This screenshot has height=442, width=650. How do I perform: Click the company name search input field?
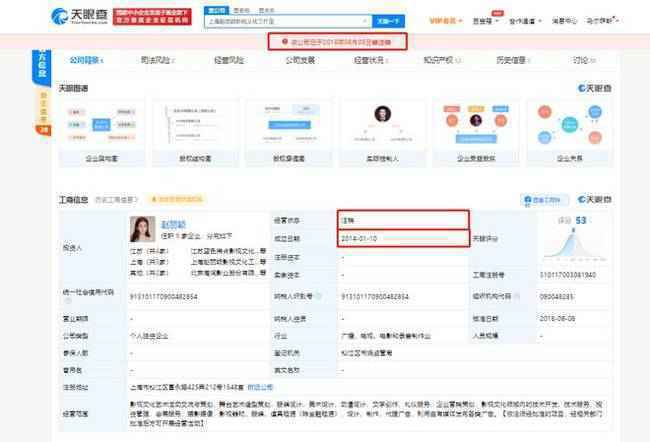284,19
